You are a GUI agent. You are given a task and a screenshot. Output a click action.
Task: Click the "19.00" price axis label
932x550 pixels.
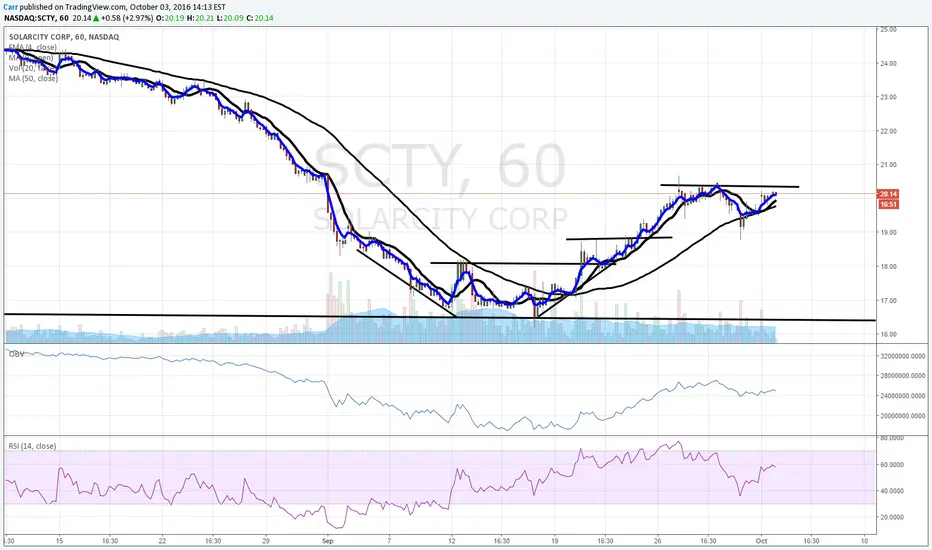[x=889, y=232]
